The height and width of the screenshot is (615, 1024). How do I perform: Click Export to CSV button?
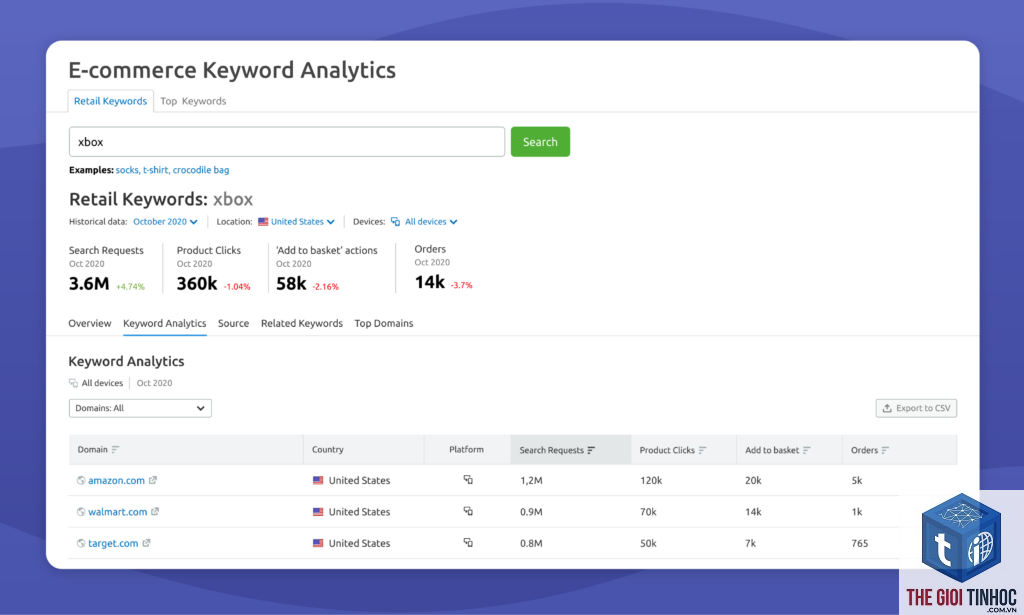[916, 408]
